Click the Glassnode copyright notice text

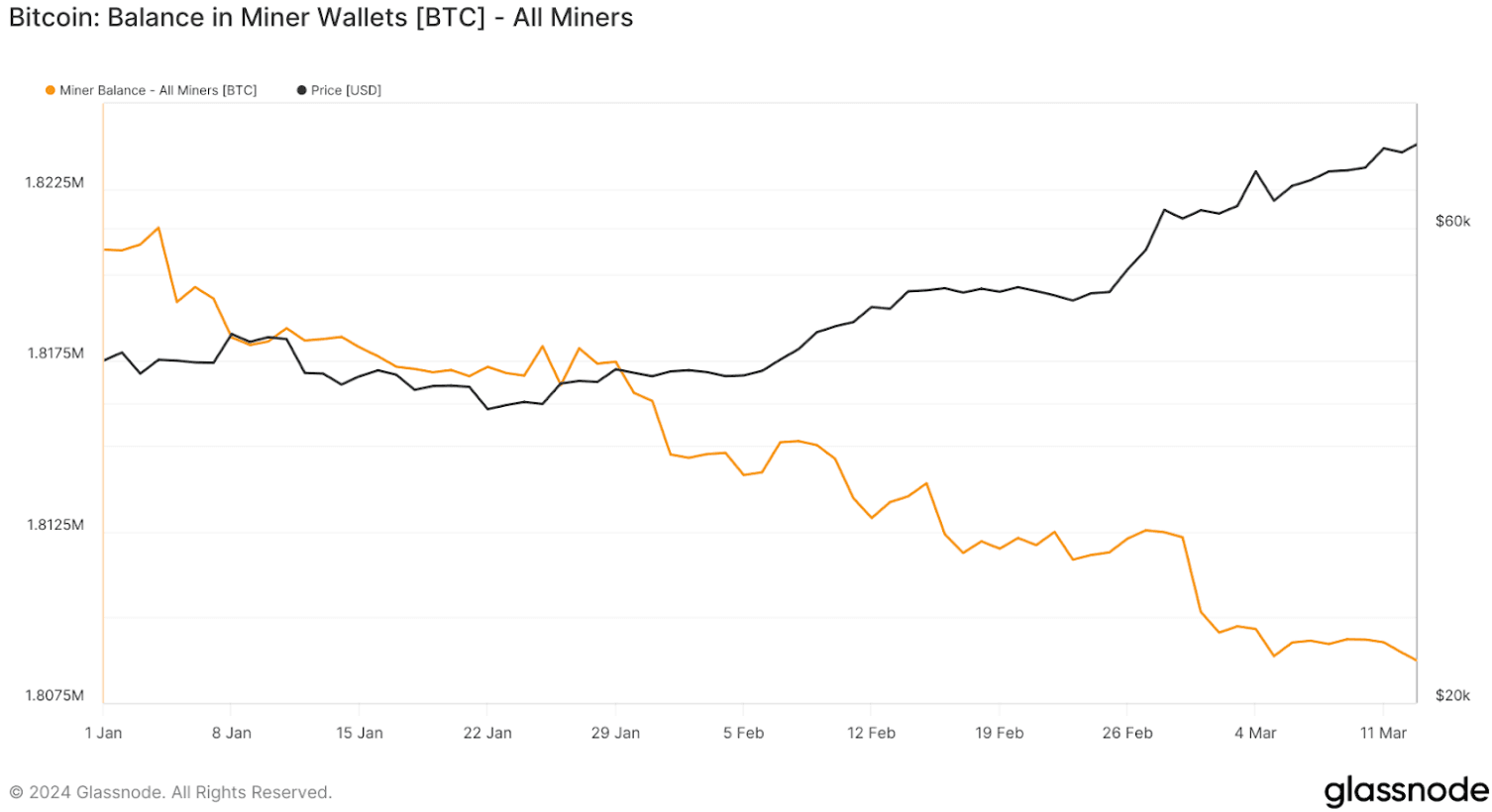pos(170,792)
